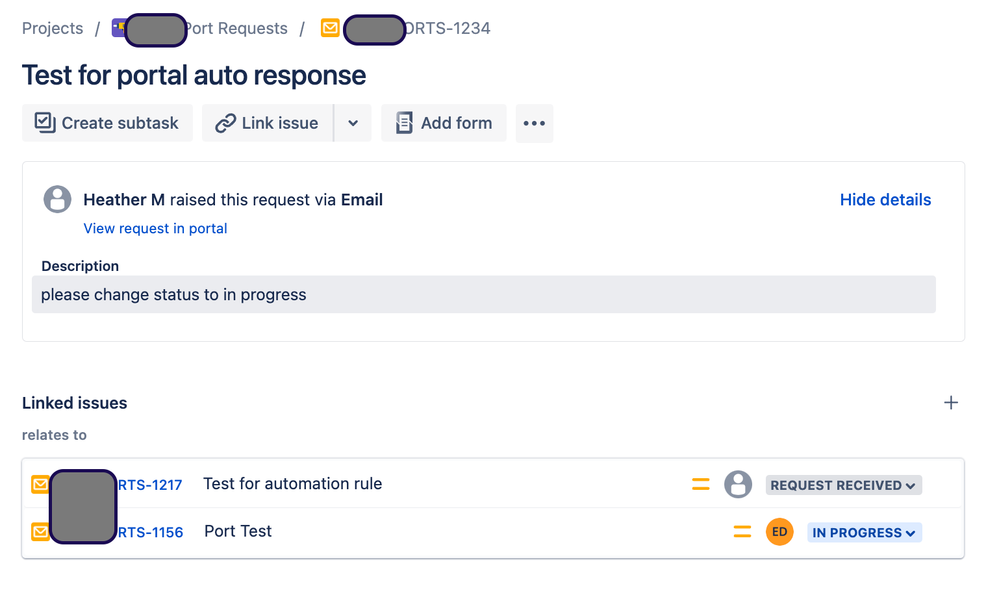
Task: Click Heather M's profile avatar
Action: [57, 199]
